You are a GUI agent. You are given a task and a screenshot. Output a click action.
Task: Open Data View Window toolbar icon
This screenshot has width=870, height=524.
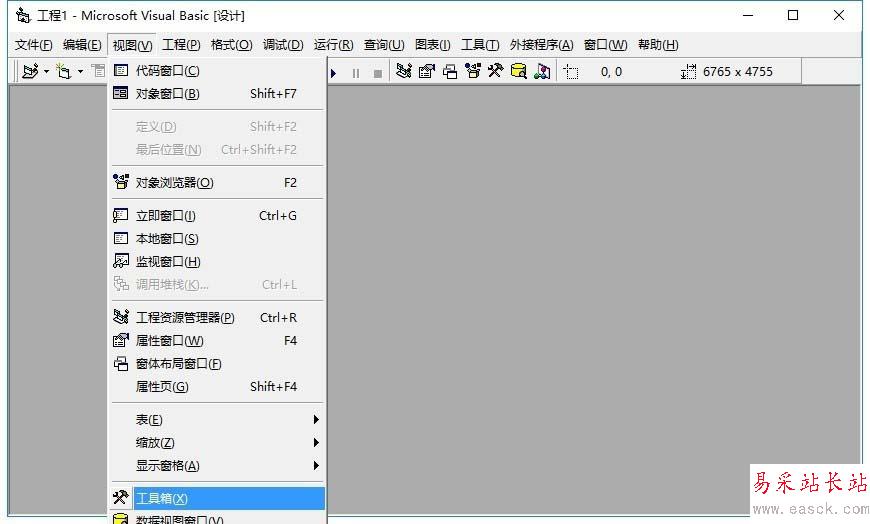tap(518, 71)
